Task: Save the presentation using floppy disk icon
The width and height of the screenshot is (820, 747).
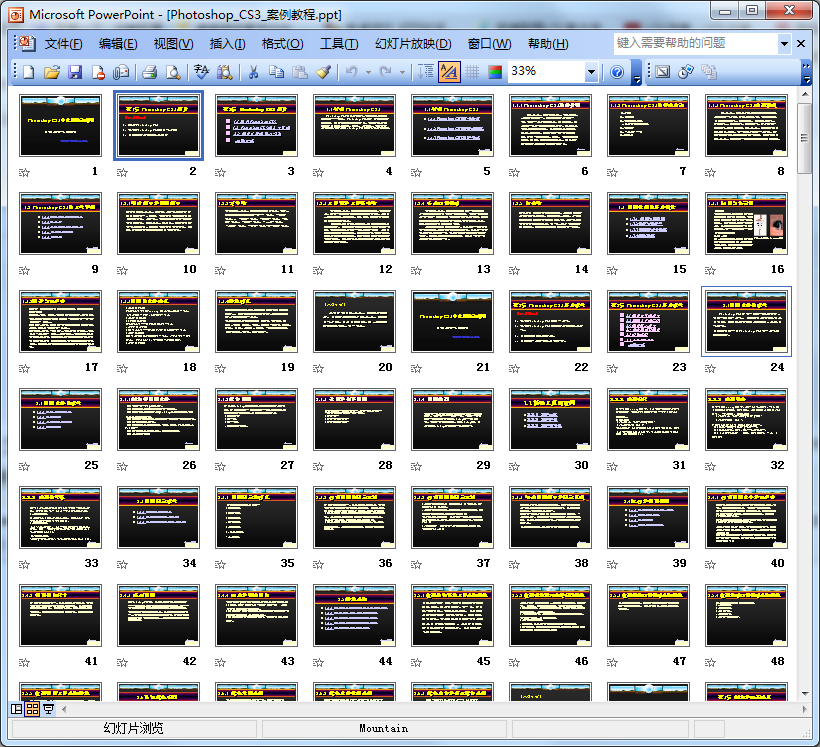Action: [75, 72]
